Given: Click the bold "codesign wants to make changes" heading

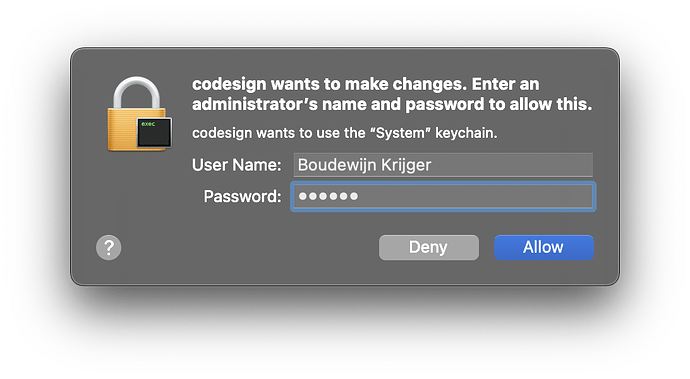Looking at the screenshot, I should [329, 84].
